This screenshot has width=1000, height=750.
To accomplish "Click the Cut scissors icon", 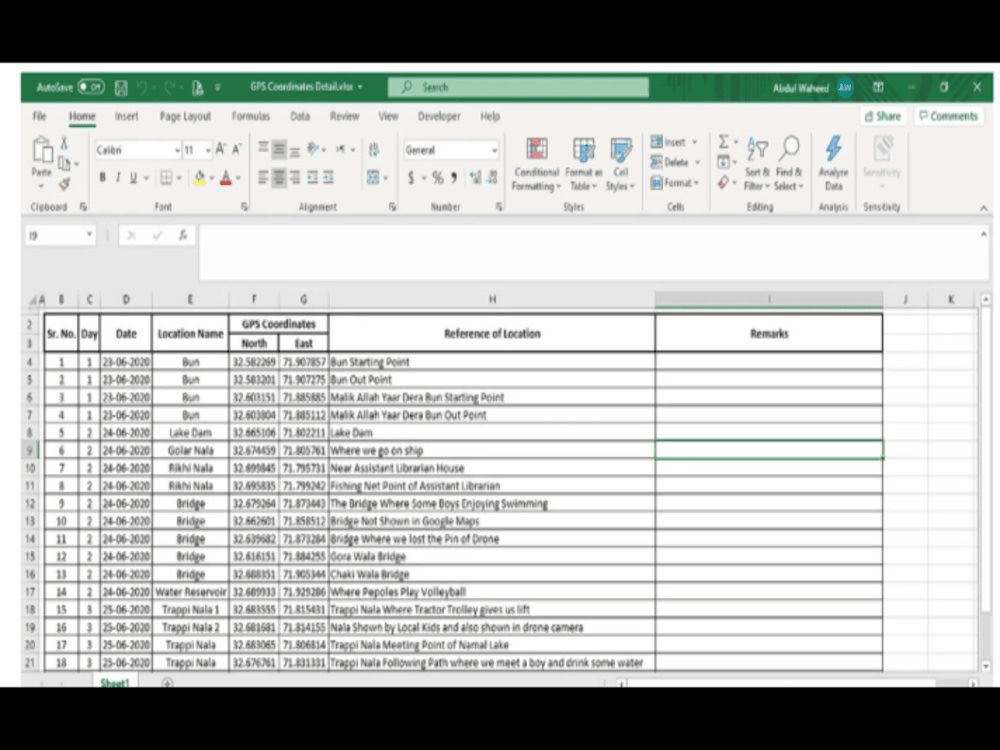I will [x=64, y=143].
